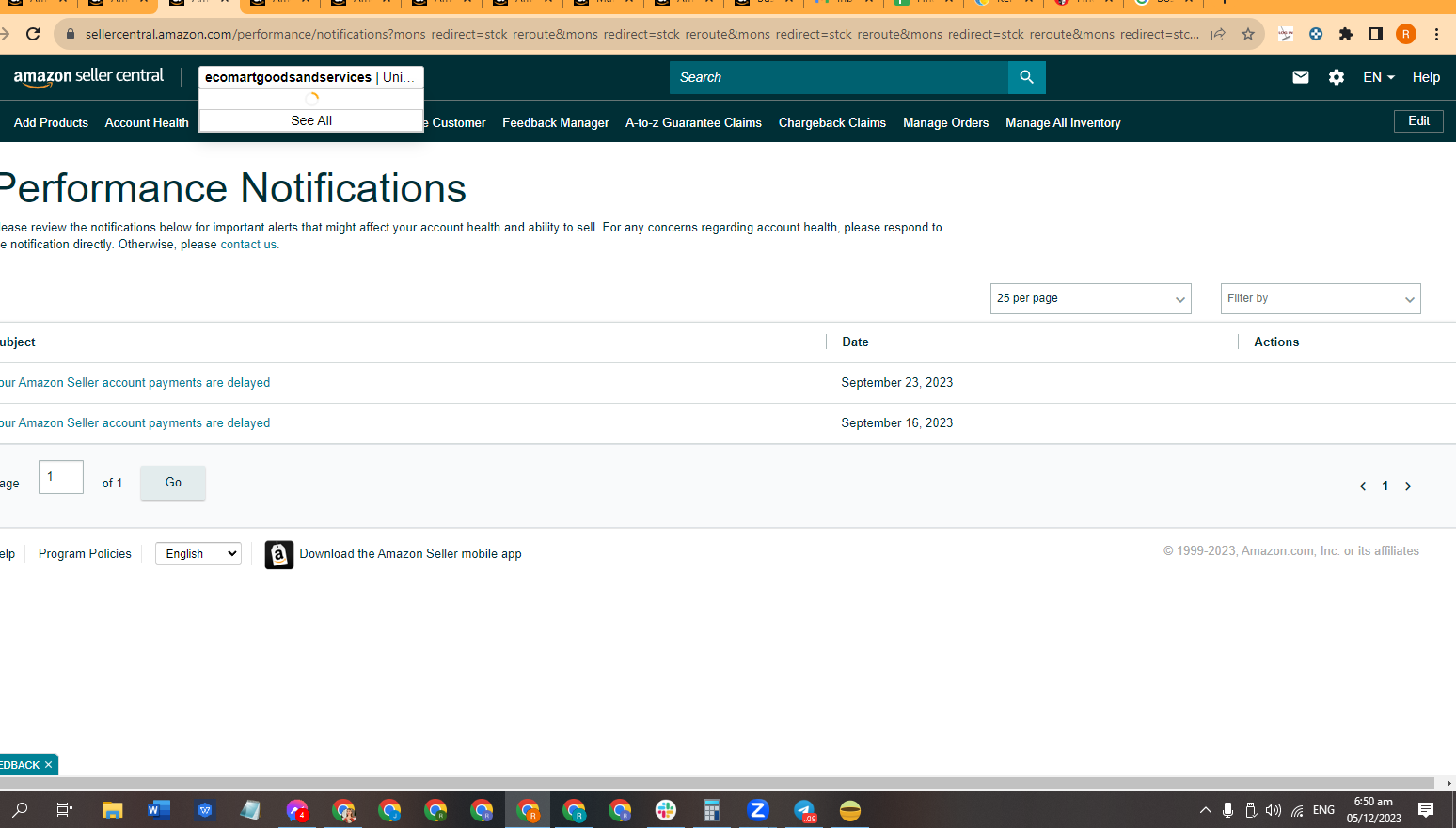Viewport: 1456px width, 828px height.
Task: Focus the Seller Central Search field
Action: (839, 77)
